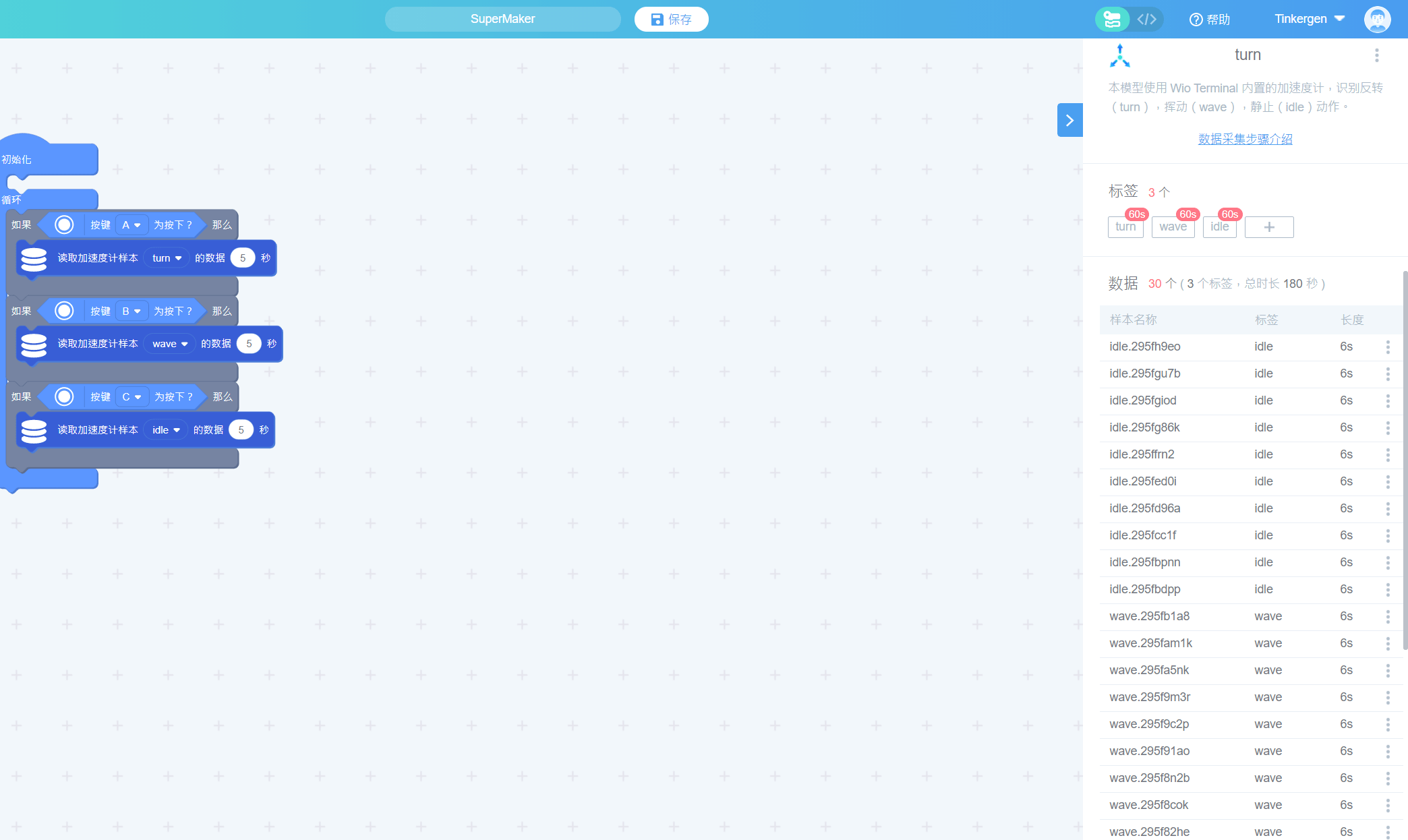Click the SuperMaker project name field
The height and width of the screenshot is (840, 1408).
502,19
